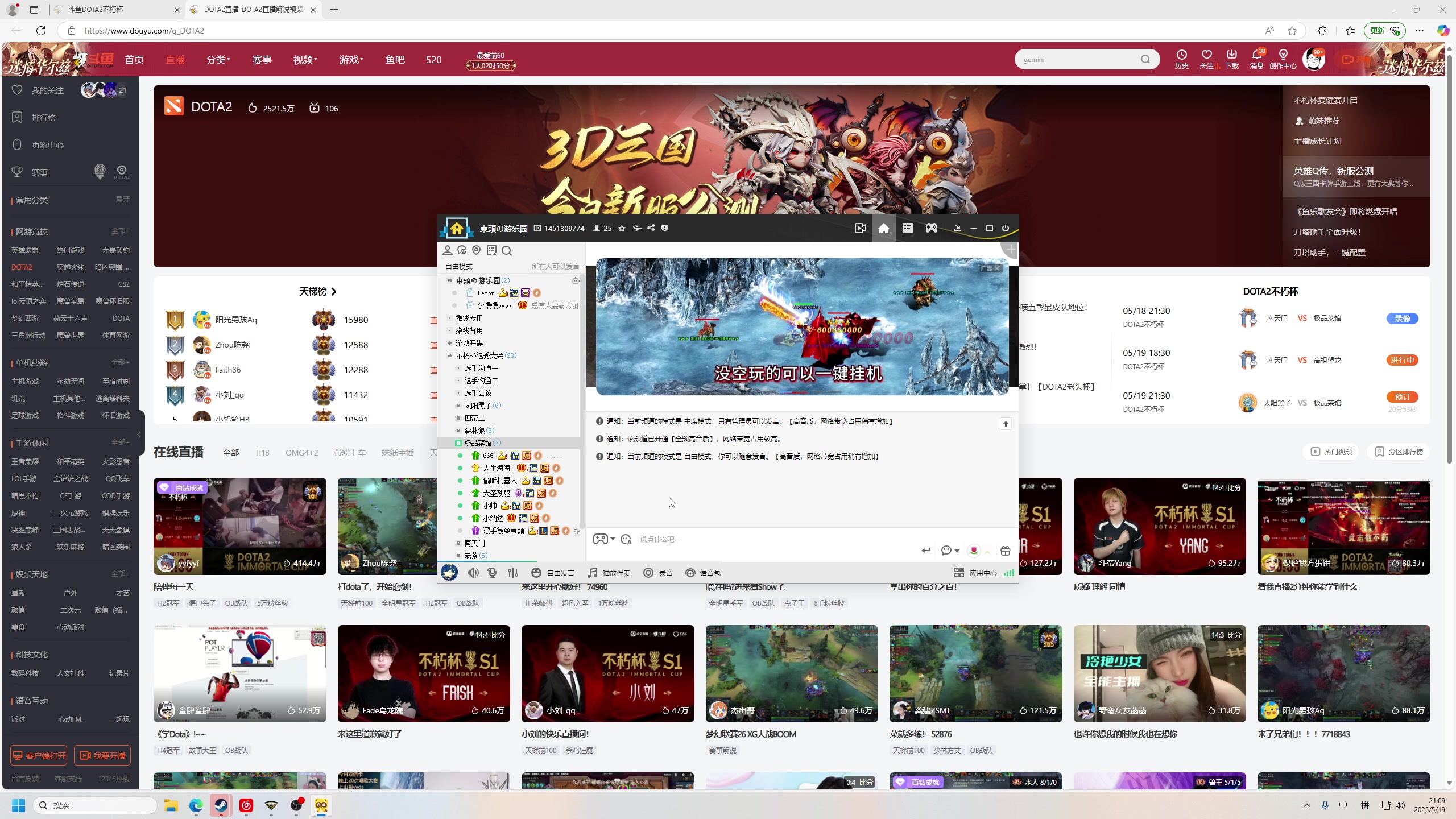This screenshot has width=1456, height=819.
Task: Open 播放伴奏 accompaniment player
Action: coord(609,573)
